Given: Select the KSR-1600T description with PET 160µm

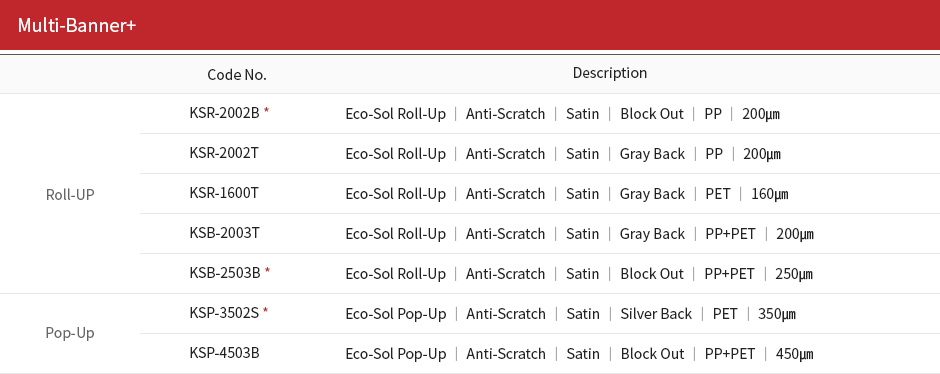Looking at the screenshot, I should click(x=567, y=194).
